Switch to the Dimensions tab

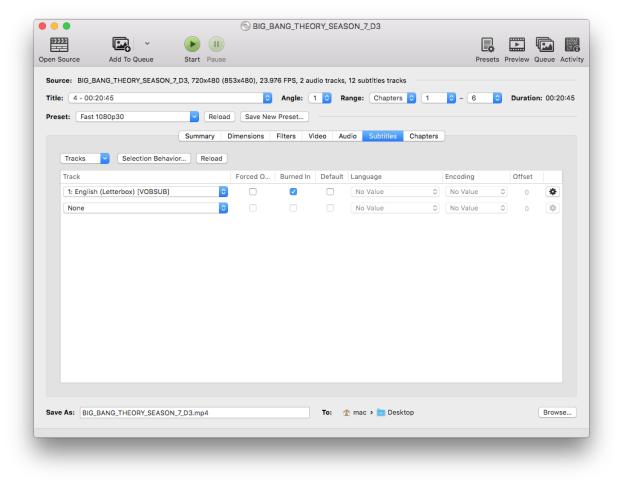point(246,136)
